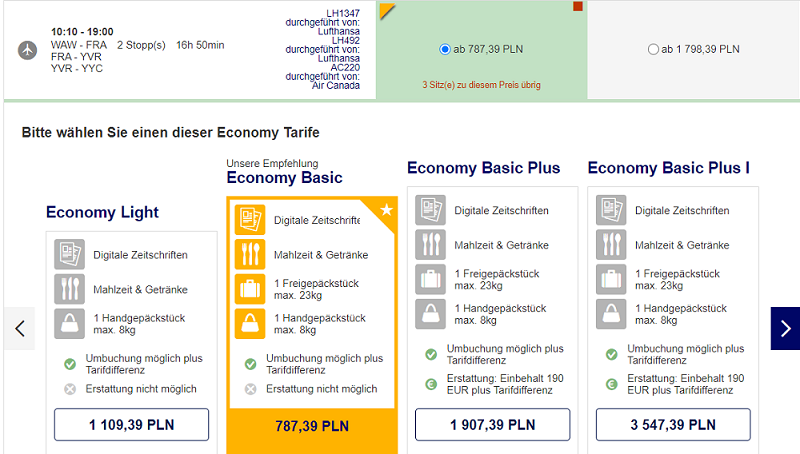Viewport: 800px width, 454px height.
Task: Open the Economy Basic Plus heading
Action: [x=483, y=168]
